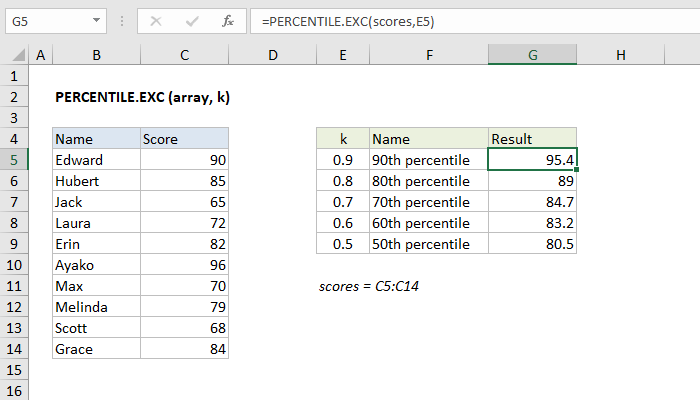Image resolution: width=700 pixels, height=400 pixels.
Task: Select the 90th percentile label cell
Action: point(429,160)
